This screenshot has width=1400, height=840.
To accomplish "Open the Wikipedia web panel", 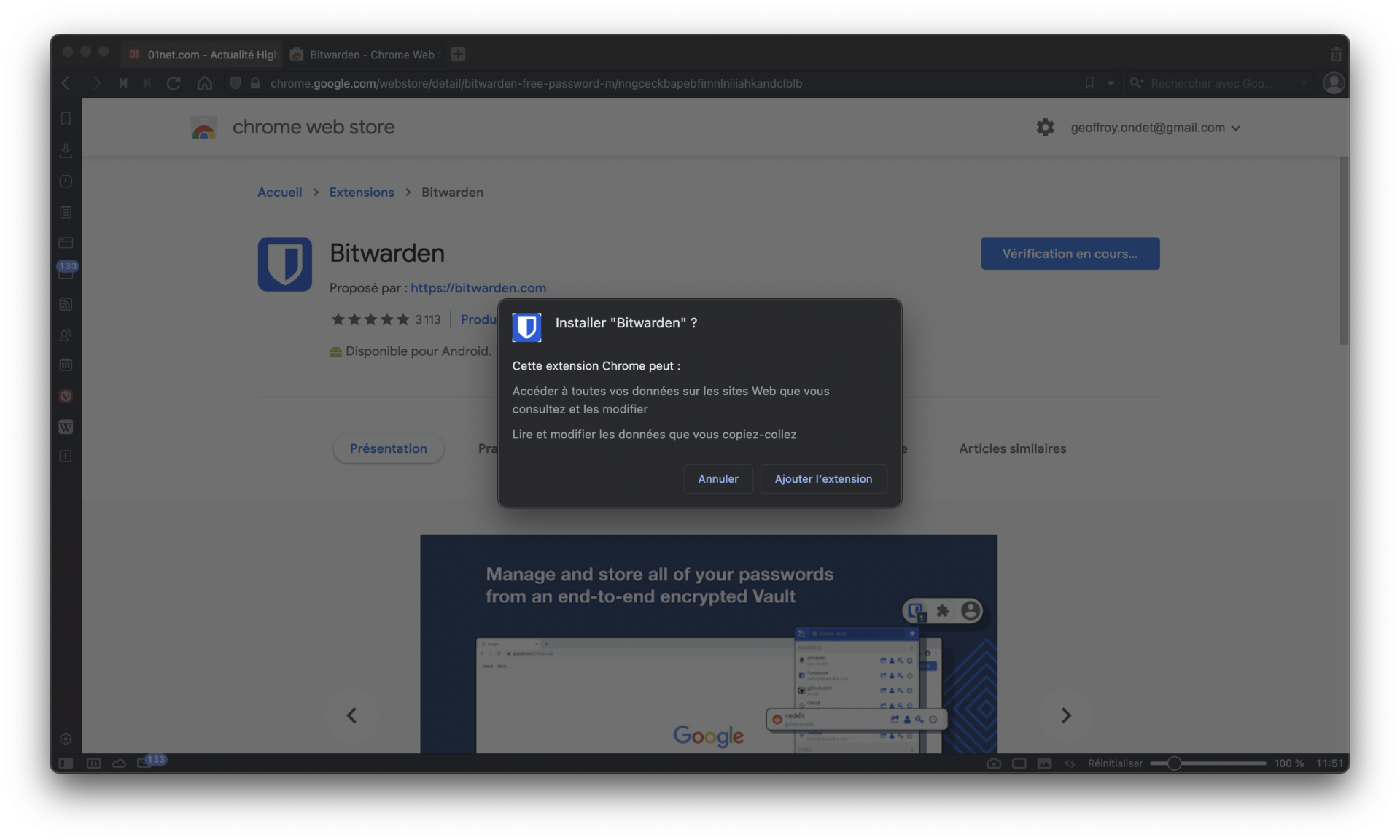I will [66, 427].
